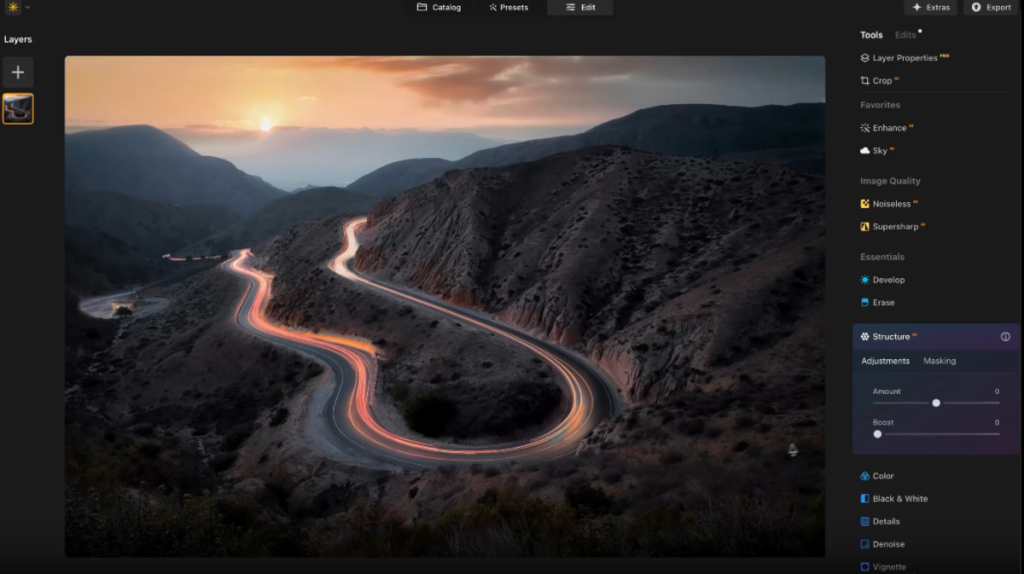Click the Develop sun icon
The width and height of the screenshot is (1024, 574).
coord(865,280)
